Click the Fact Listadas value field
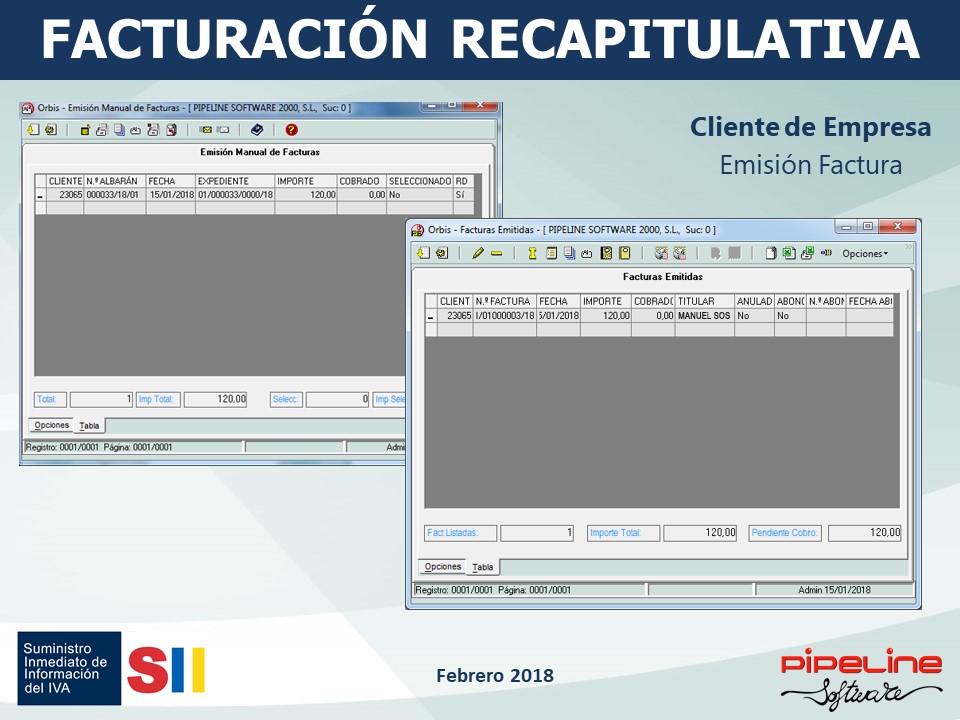Screen dimensions: 960x720 pyautogui.click(x=537, y=533)
